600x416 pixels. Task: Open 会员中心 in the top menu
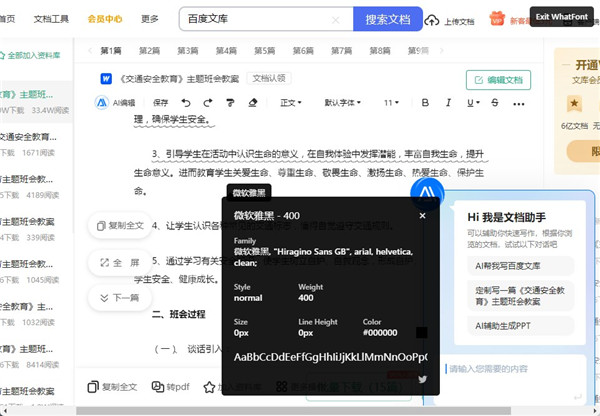105,19
